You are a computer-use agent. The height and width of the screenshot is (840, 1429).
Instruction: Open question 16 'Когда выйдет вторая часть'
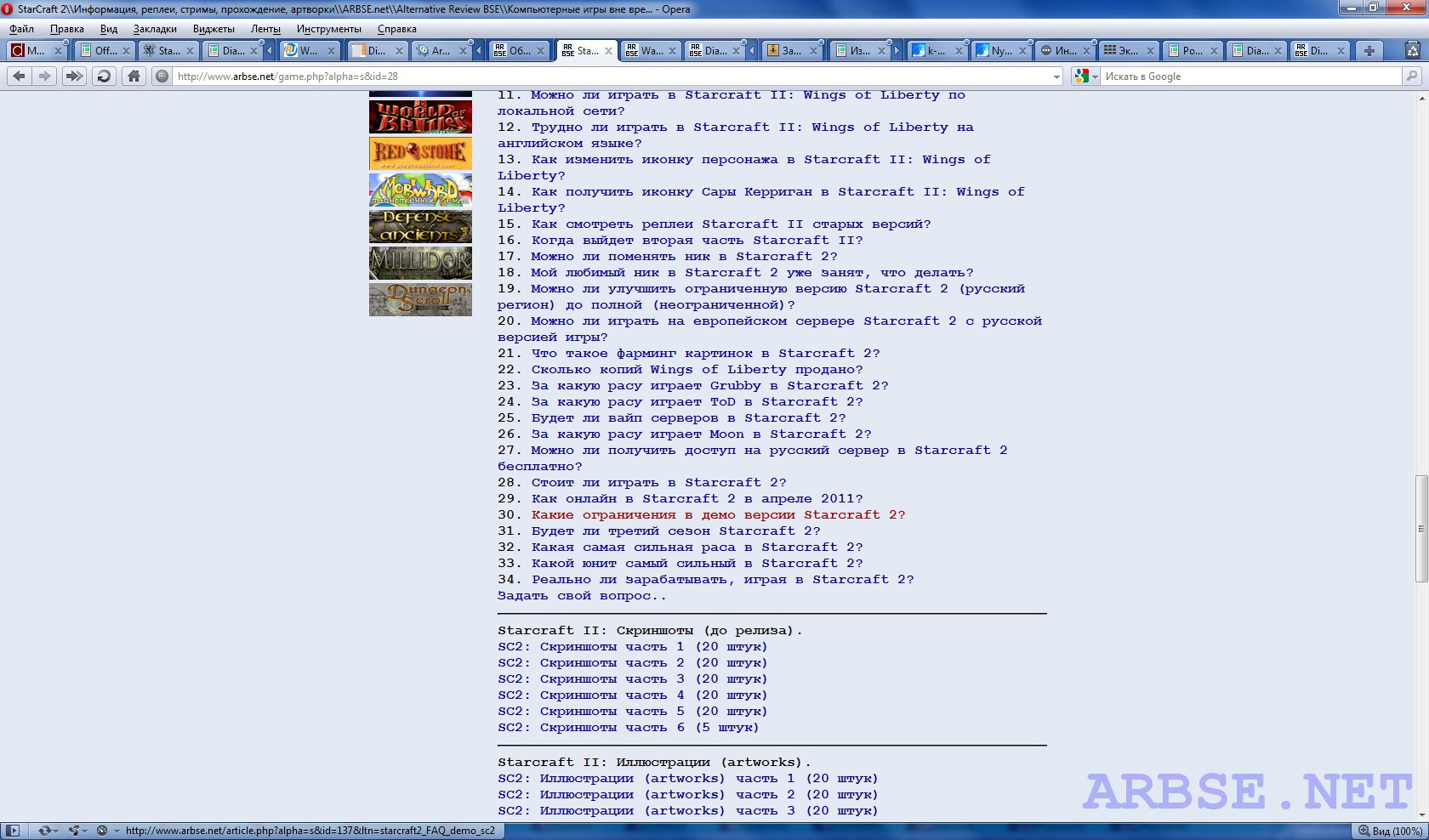[697, 241]
